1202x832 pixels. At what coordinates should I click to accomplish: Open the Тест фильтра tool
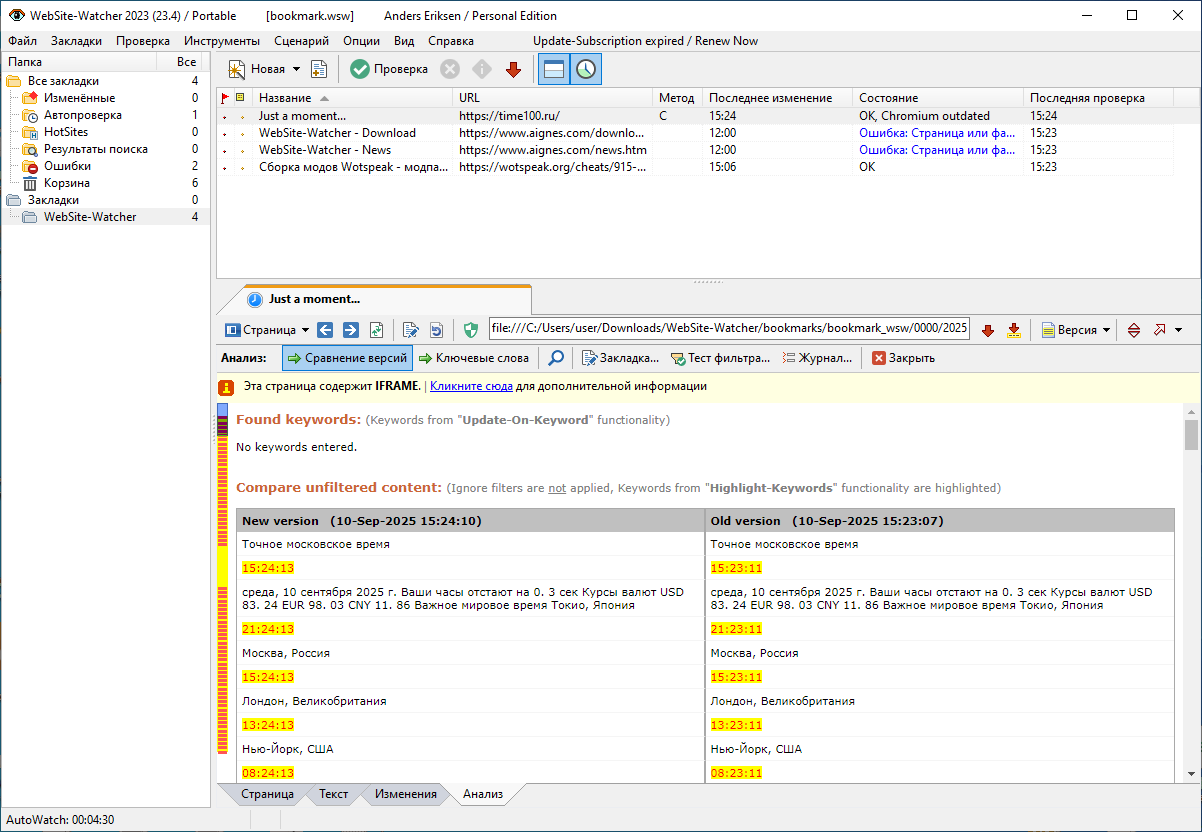[x=720, y=358]
